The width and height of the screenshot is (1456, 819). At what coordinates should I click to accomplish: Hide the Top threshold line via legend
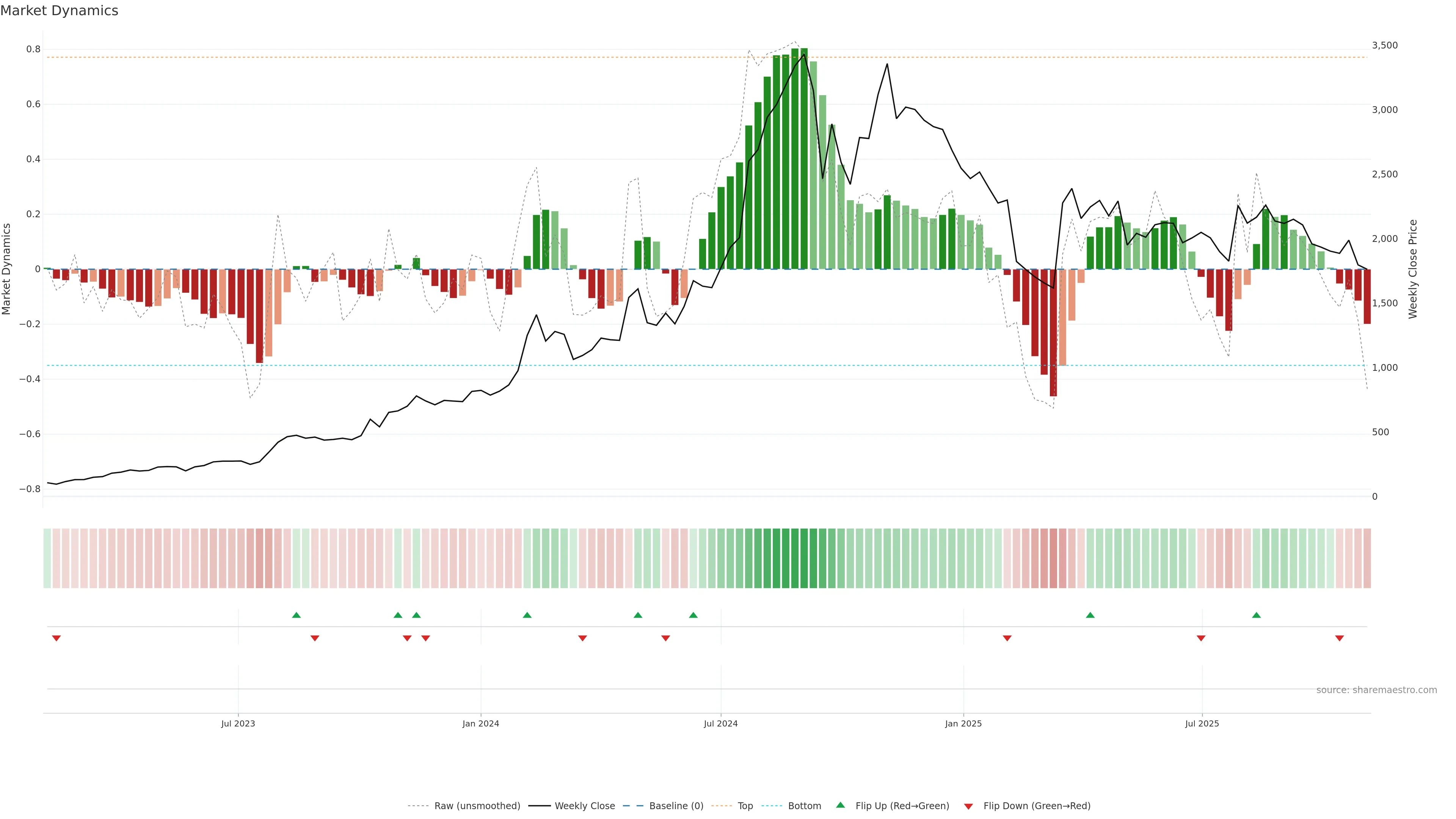[x=745, y=806]
